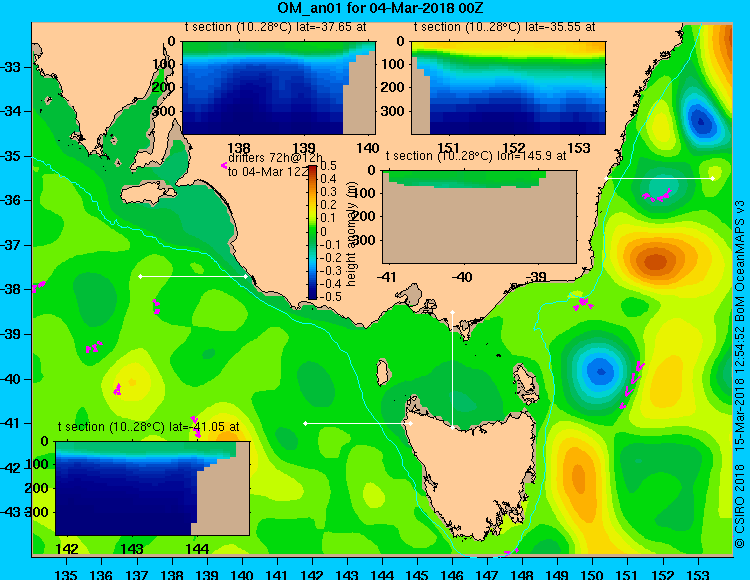This screenshot has width=750, height=580.
Task: Click the "height anomaly (m)" colorbar label
Action: 352,233
